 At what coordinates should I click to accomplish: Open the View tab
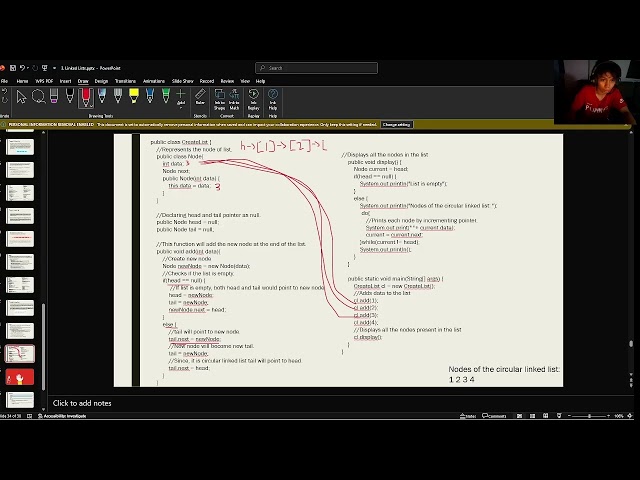[x=245, y=81]
